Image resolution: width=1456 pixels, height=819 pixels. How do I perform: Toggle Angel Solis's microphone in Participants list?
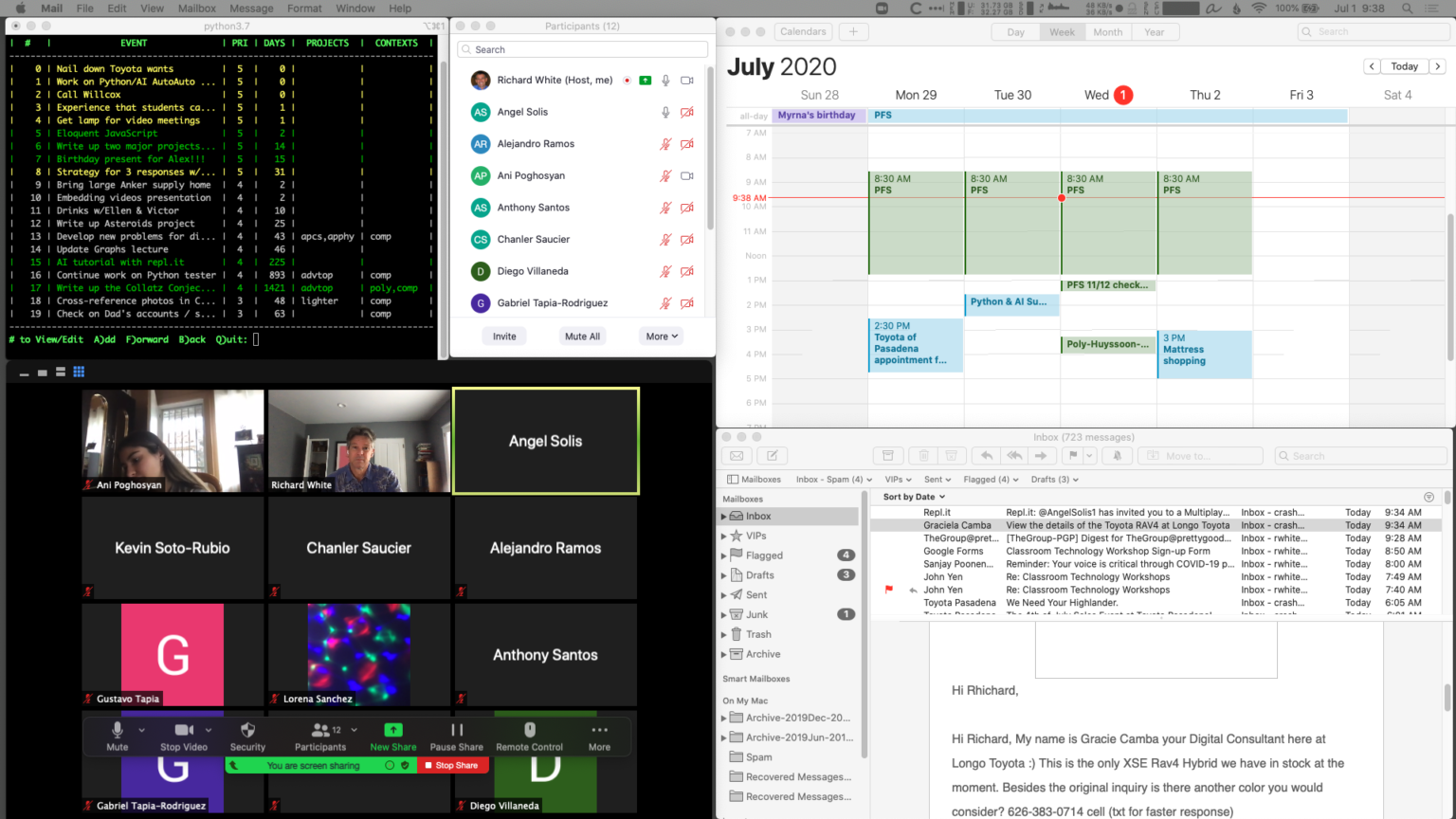click(x=665, y=112)
